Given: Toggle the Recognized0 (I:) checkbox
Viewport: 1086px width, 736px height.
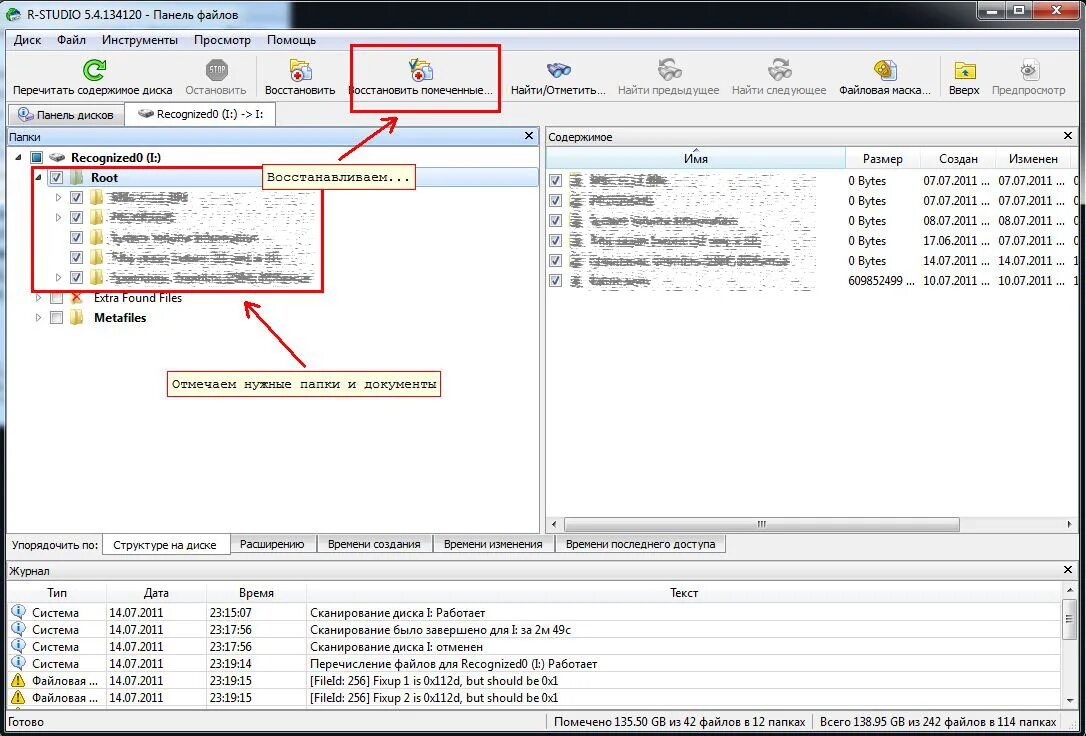Looking at the screenshot, I should pyautogui.click(x=37, y=158).
